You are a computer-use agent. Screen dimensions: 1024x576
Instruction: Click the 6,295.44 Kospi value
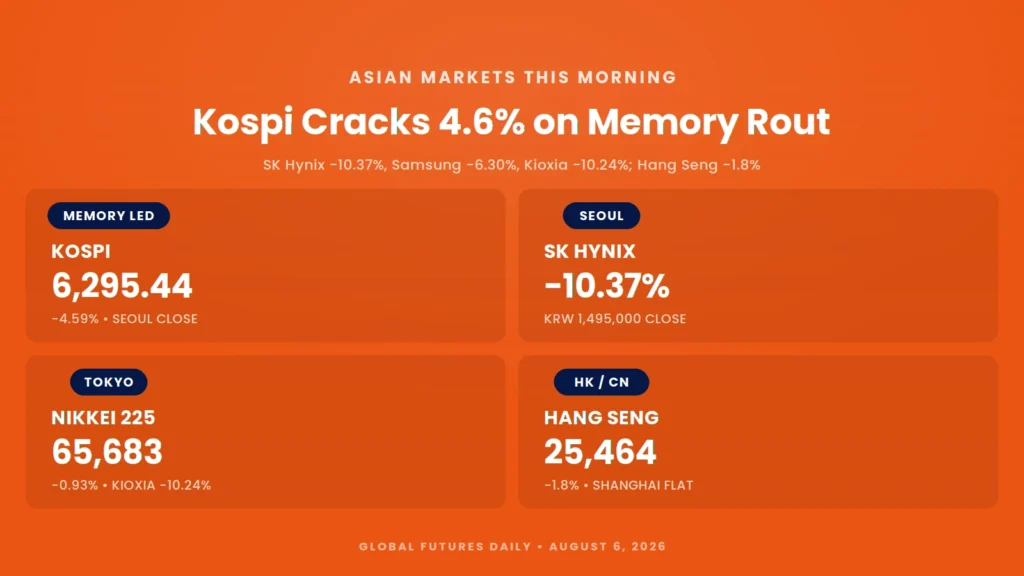coord(122,286)
